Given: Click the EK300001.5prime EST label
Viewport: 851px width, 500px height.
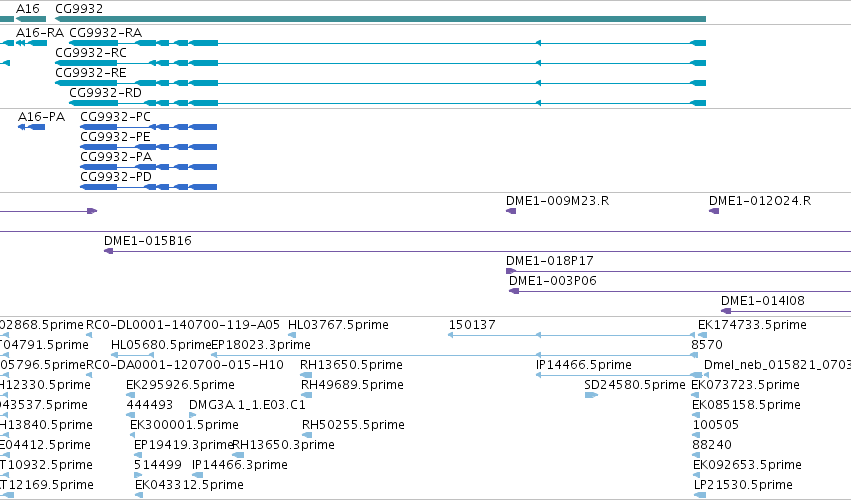Looking at the screenshot, I should pos(184,425).
